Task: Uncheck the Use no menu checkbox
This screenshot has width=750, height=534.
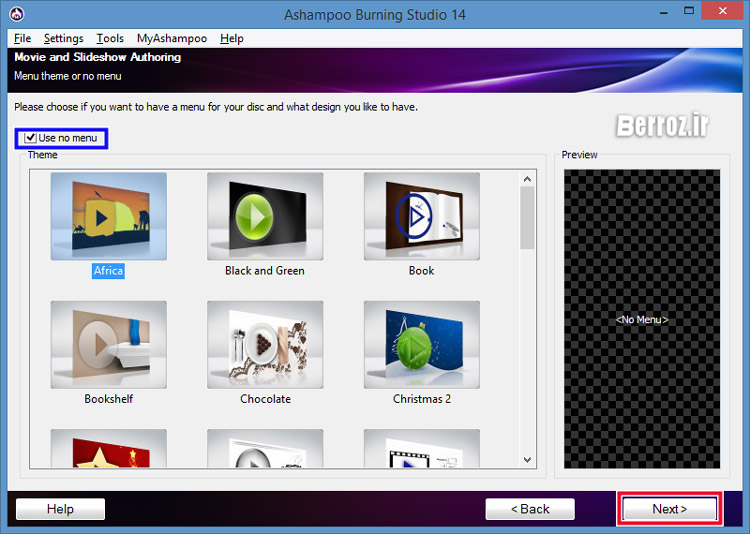Action: (x=31, y=138)
